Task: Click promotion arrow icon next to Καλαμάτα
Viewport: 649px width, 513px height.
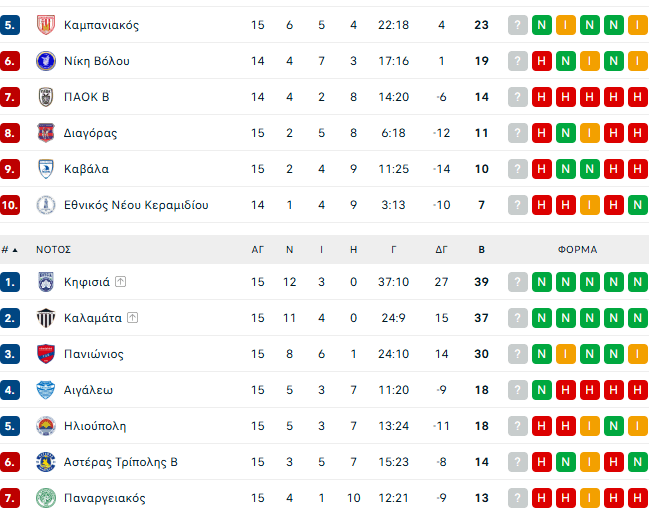Action: (133, 318)
